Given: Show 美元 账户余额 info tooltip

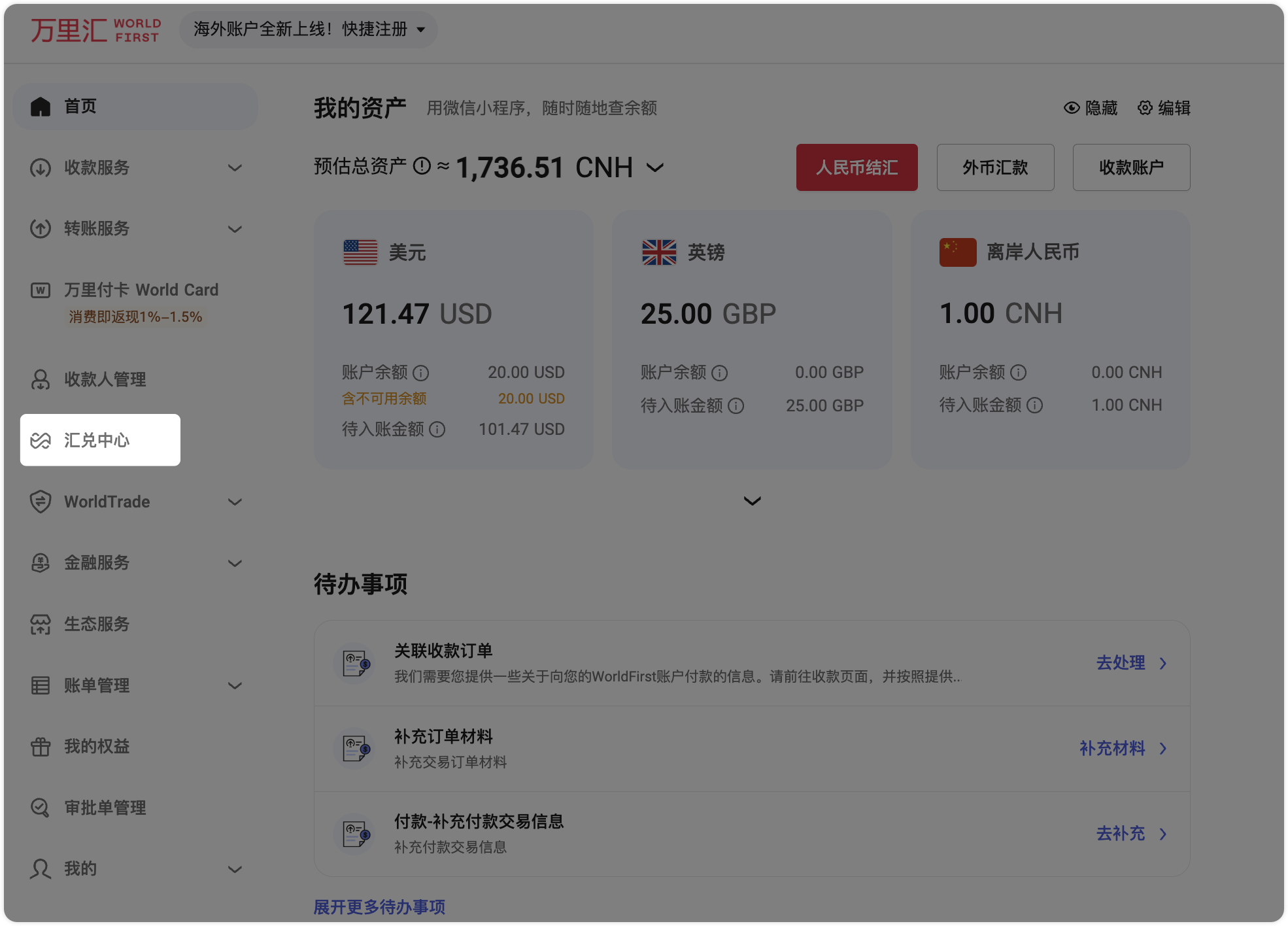Looking at the screenshot, I should (422, 373).
